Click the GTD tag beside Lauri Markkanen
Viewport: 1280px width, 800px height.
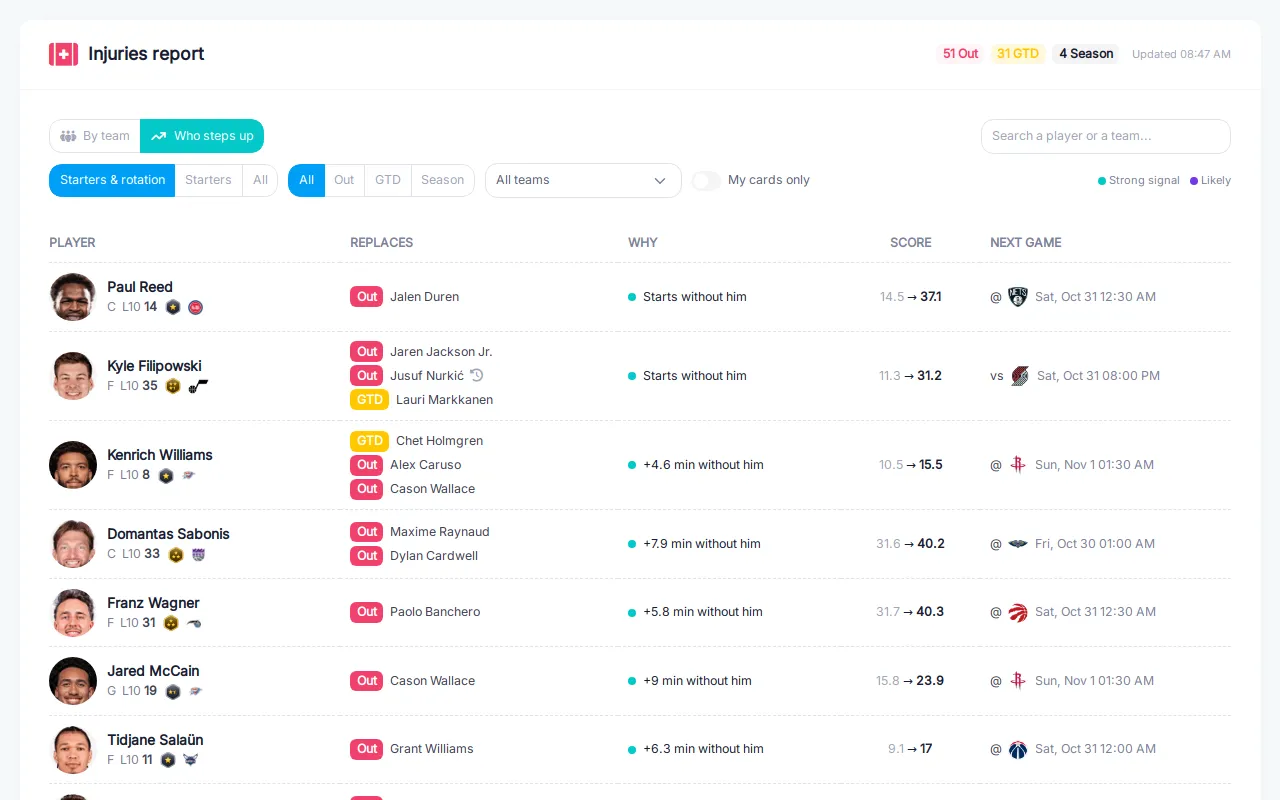[x=369, y=400]
